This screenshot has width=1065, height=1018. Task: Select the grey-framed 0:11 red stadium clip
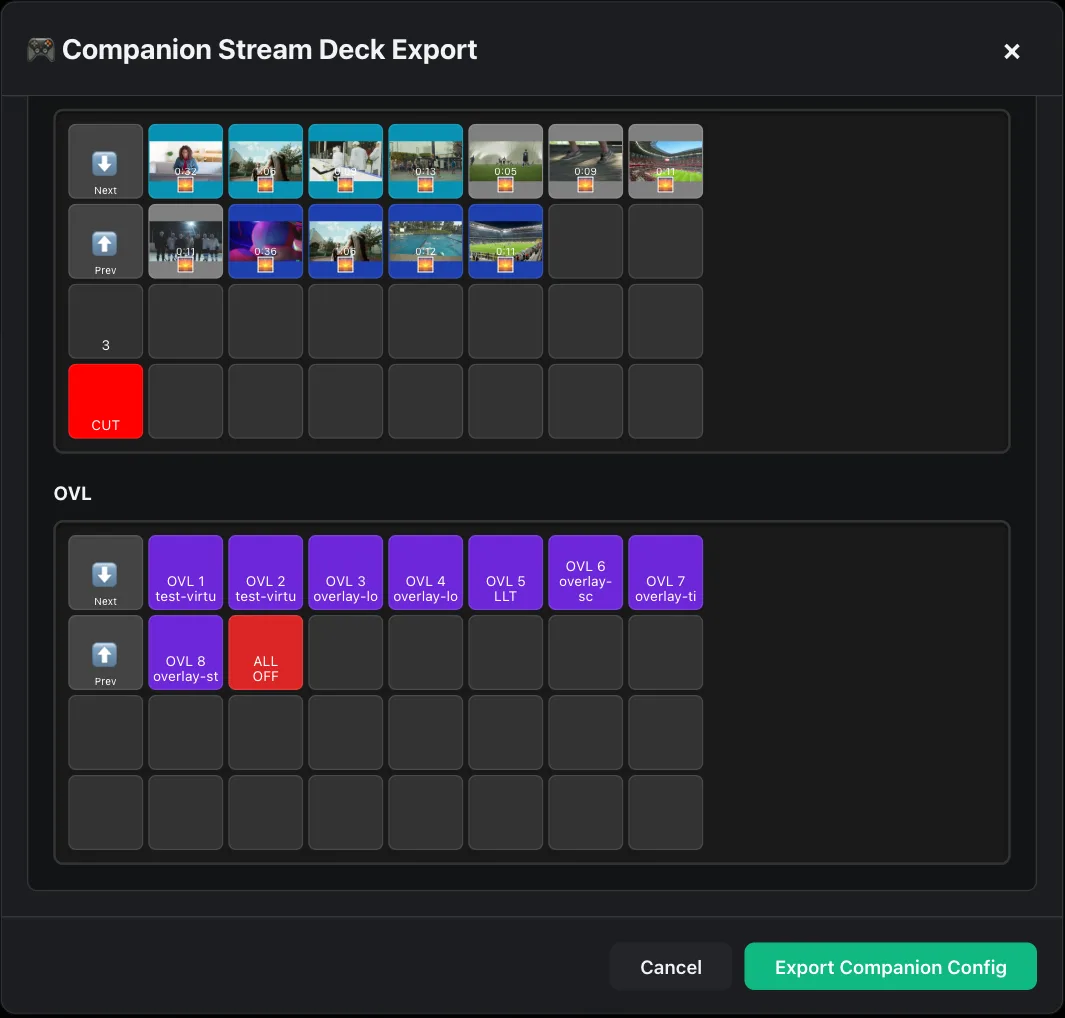(x=666, y=162)
